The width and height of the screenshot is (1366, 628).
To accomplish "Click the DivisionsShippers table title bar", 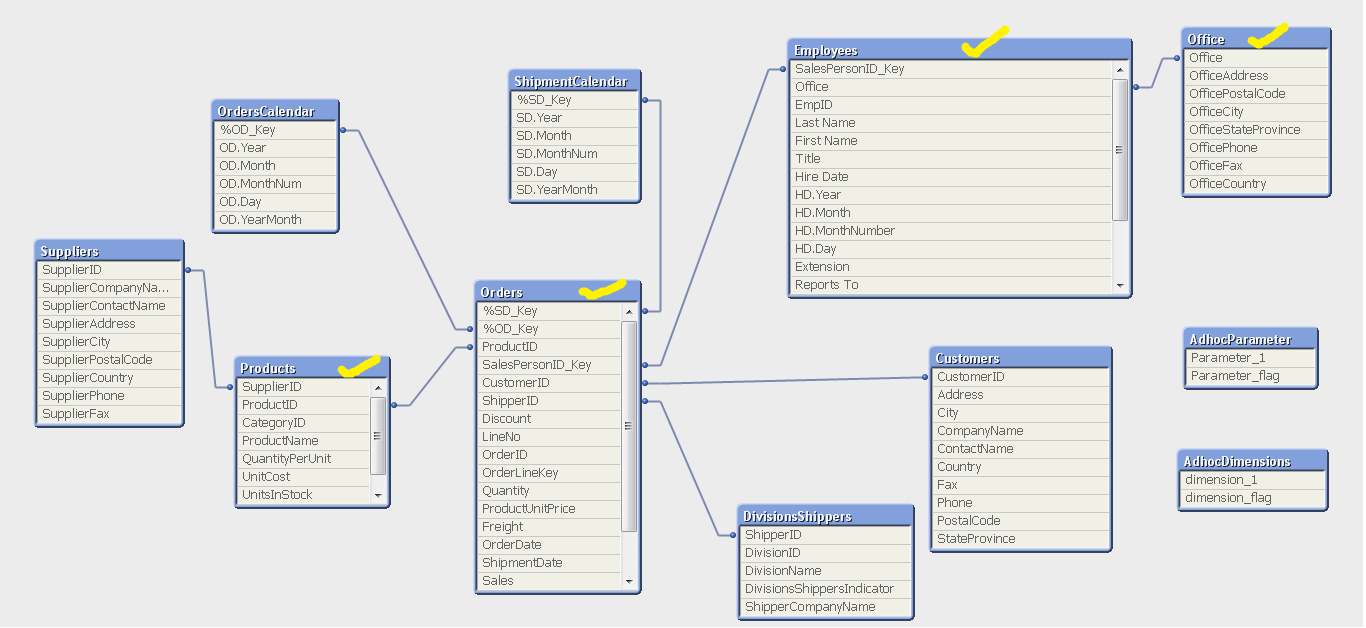I will [826, 515].
